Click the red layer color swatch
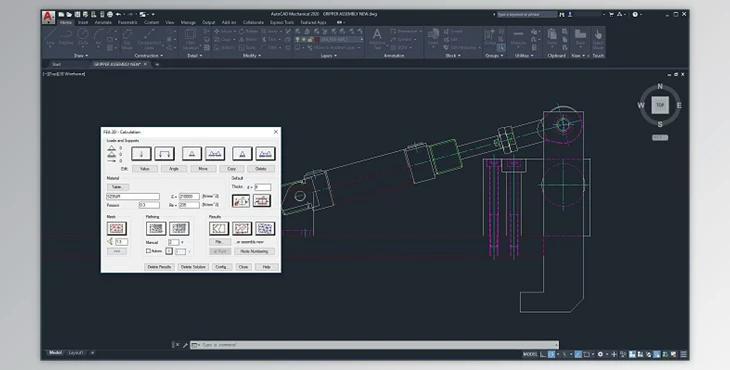Viewport: 730px width, 370px height. tap(317, 40)
